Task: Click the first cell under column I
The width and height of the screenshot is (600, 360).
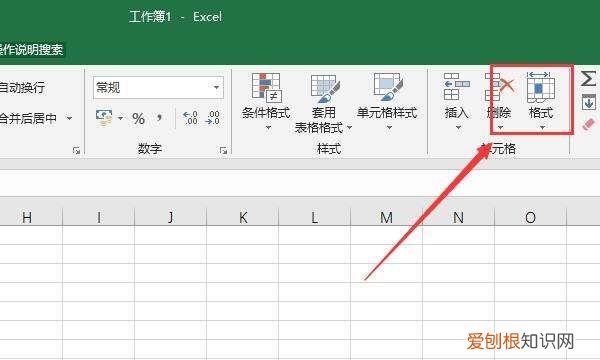Action: tap(99, 235)
